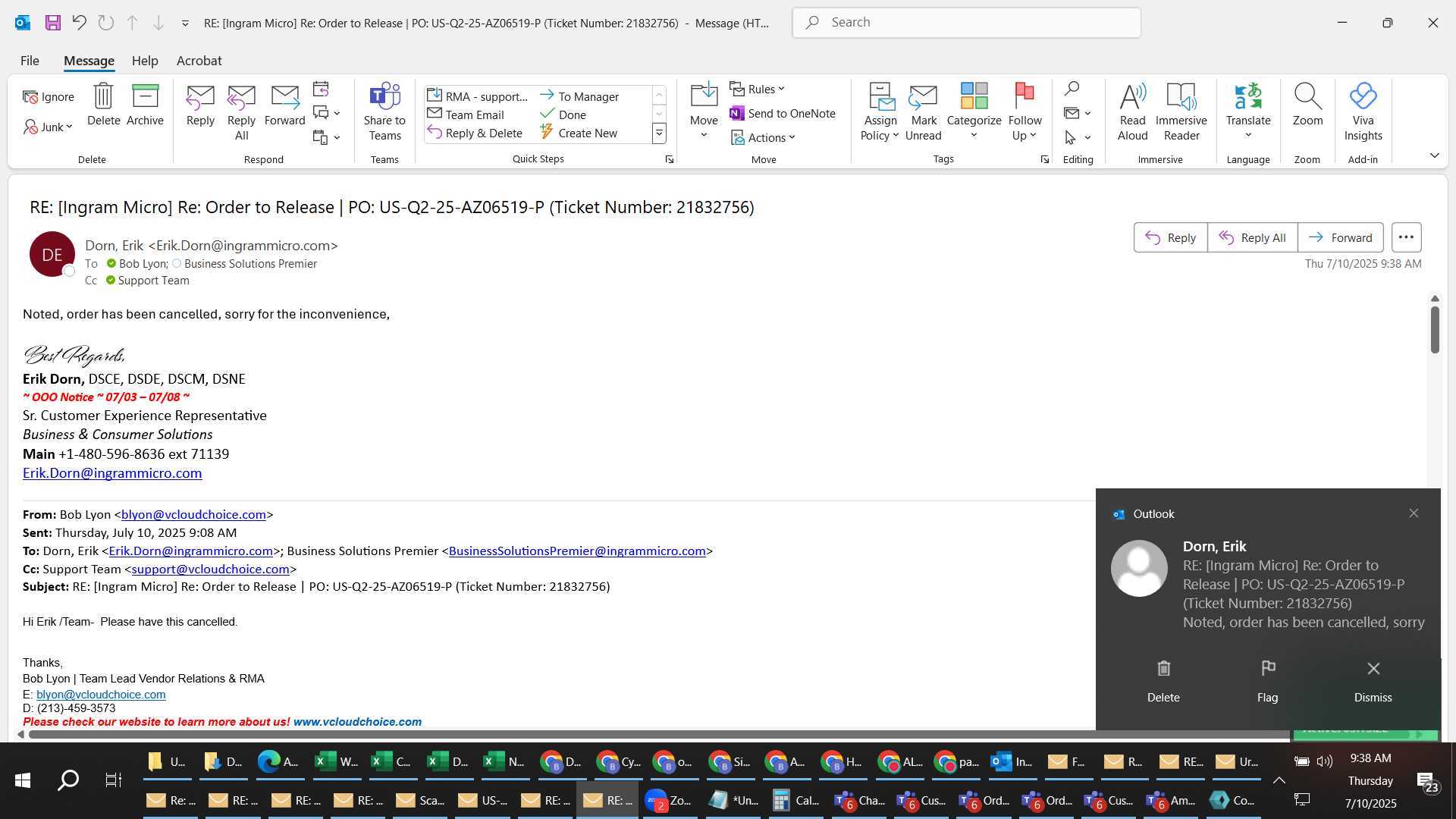Viewport: 1456px width, 819px height.
Task: Open Immersive Reader
Action: (x=1181, y=112)
